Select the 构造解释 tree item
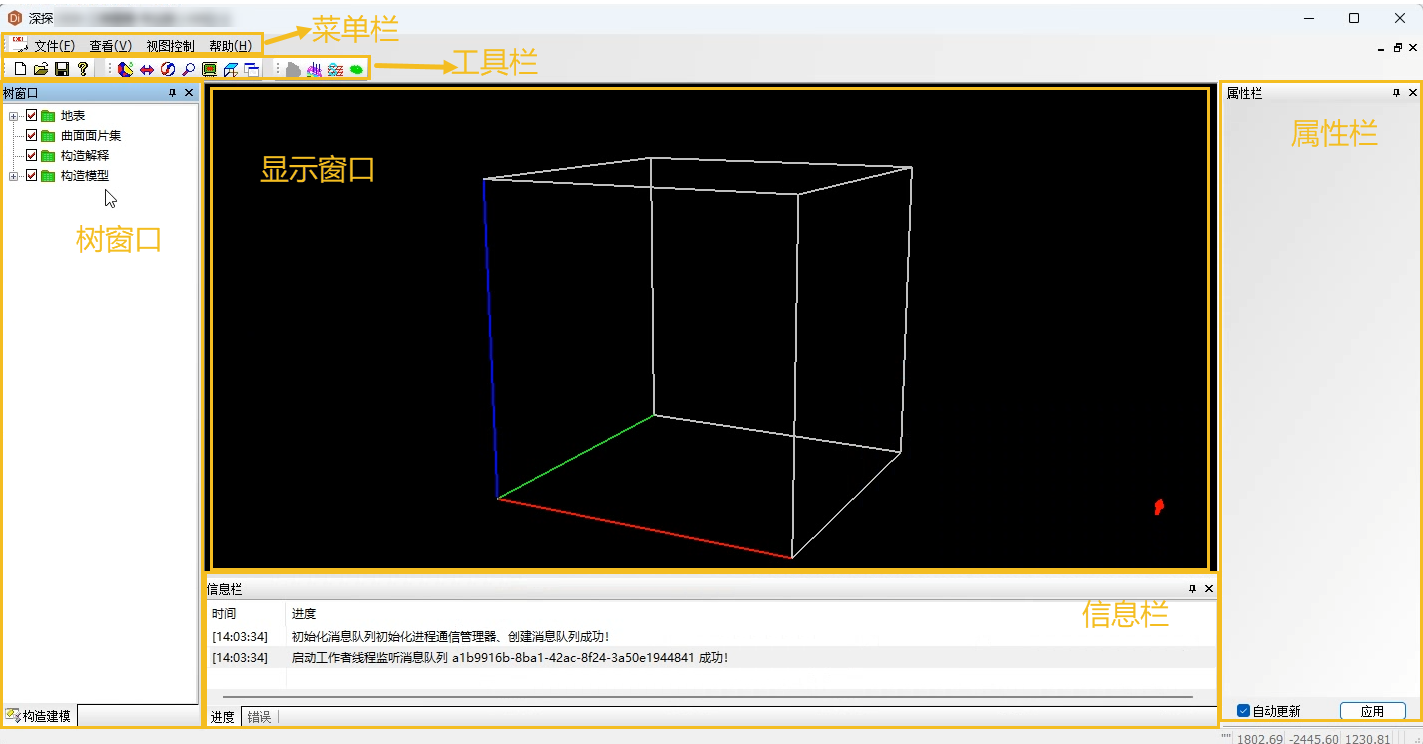The height and width of the screenshot is (744, 1423). 85,156
